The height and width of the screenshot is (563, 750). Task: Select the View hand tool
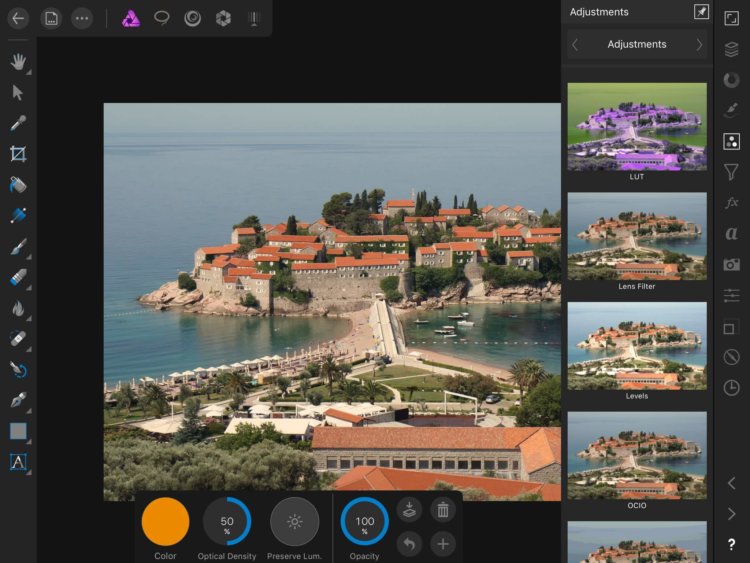pos(18,62)
